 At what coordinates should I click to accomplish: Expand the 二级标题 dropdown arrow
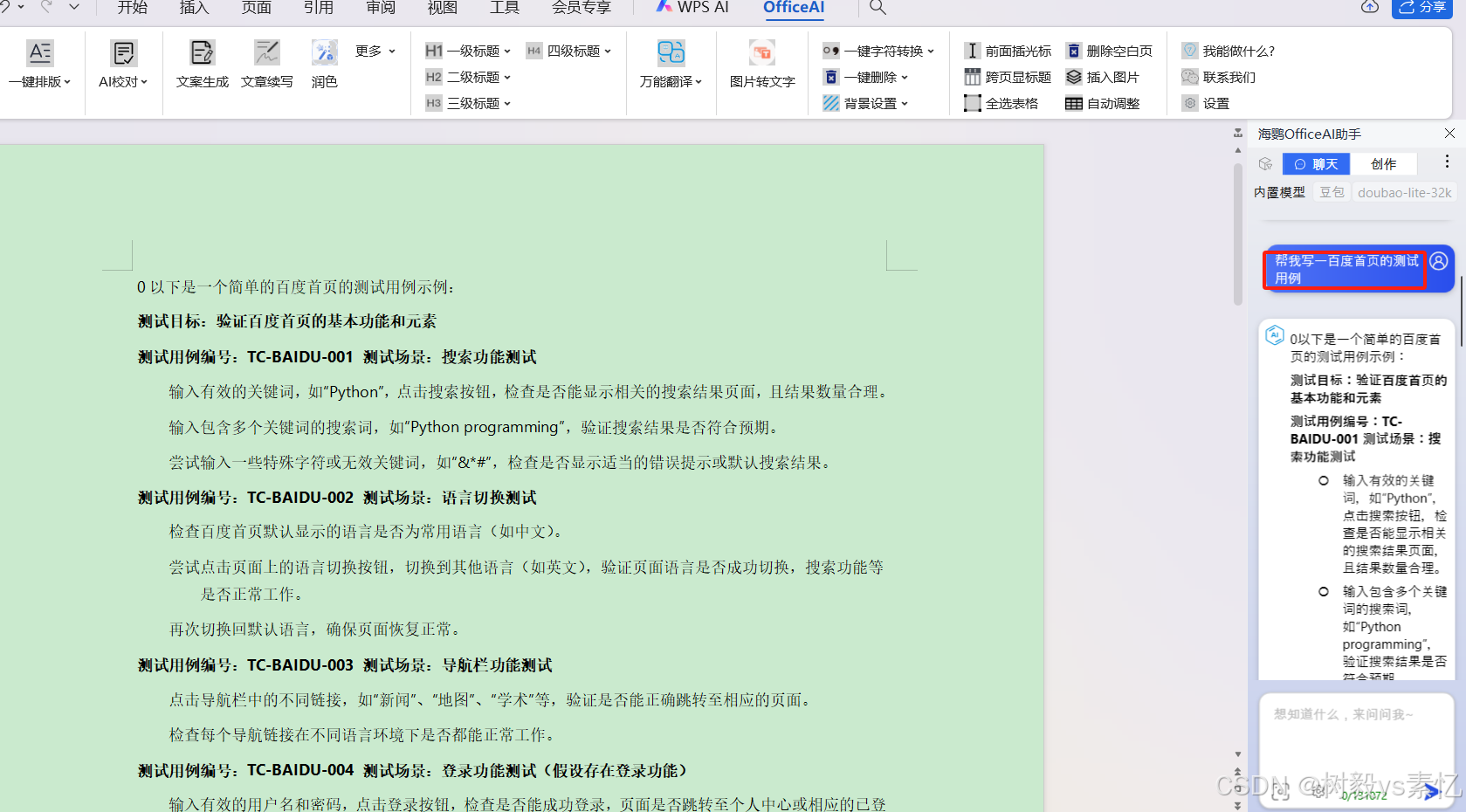click(x=507, y=78)
